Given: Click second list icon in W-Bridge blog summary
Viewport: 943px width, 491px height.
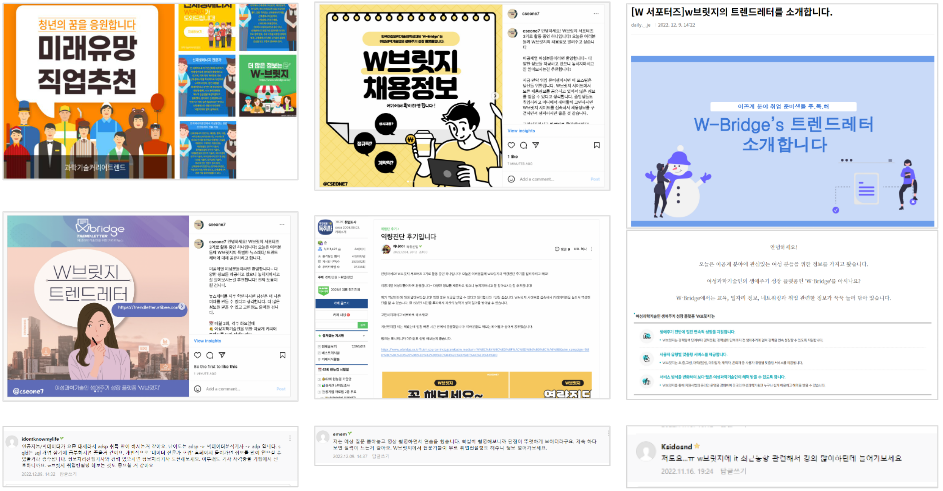Looking at the screenshot, I should tap(647, 358).
